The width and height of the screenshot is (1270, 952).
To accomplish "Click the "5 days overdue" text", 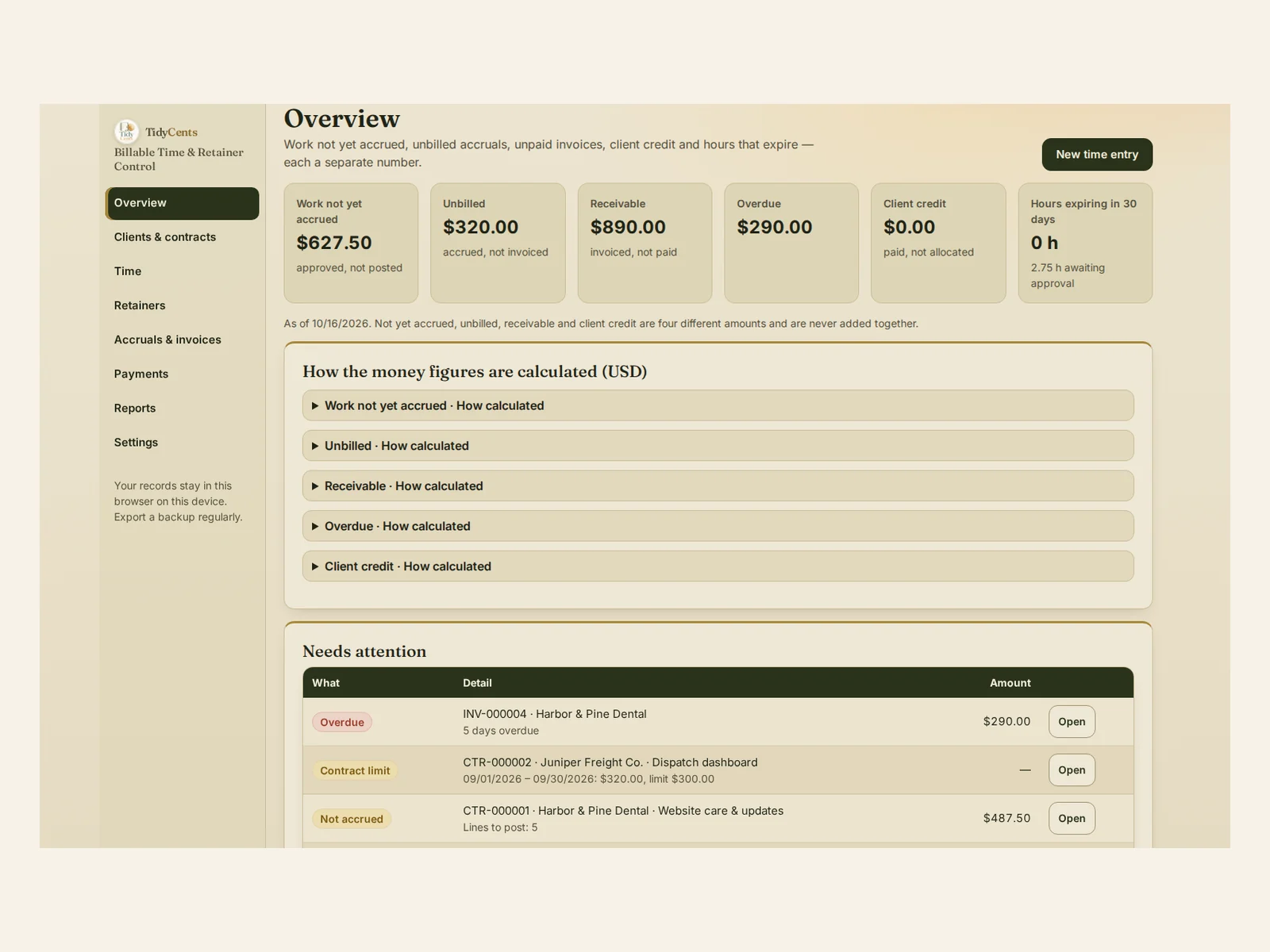I will [x=501, y=731].
